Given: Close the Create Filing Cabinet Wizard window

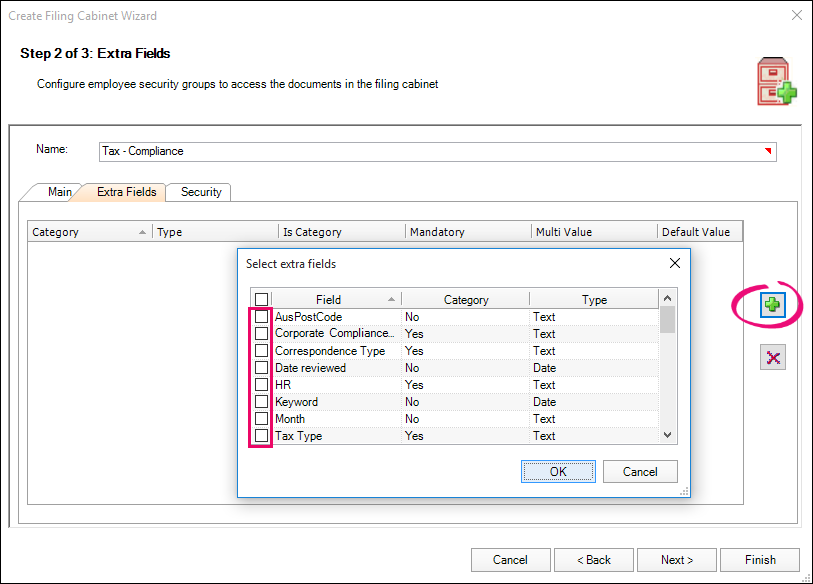Looking at the screenshot, I should 796,16.
